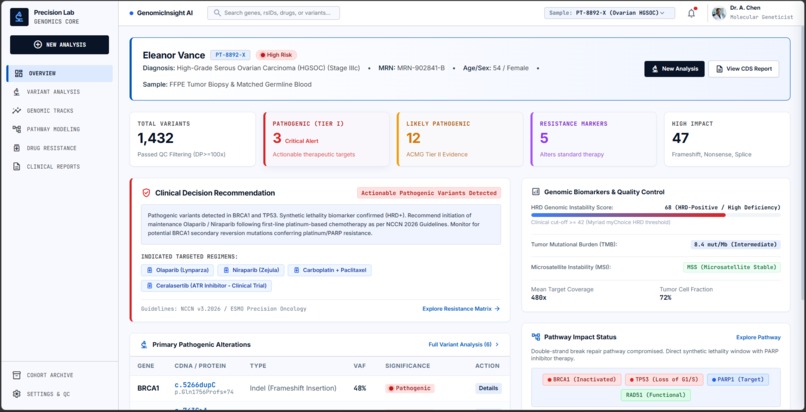This screenshot has height=412, width=806.
Task: Click the search magnifier icon
Action: pos(217,13)
